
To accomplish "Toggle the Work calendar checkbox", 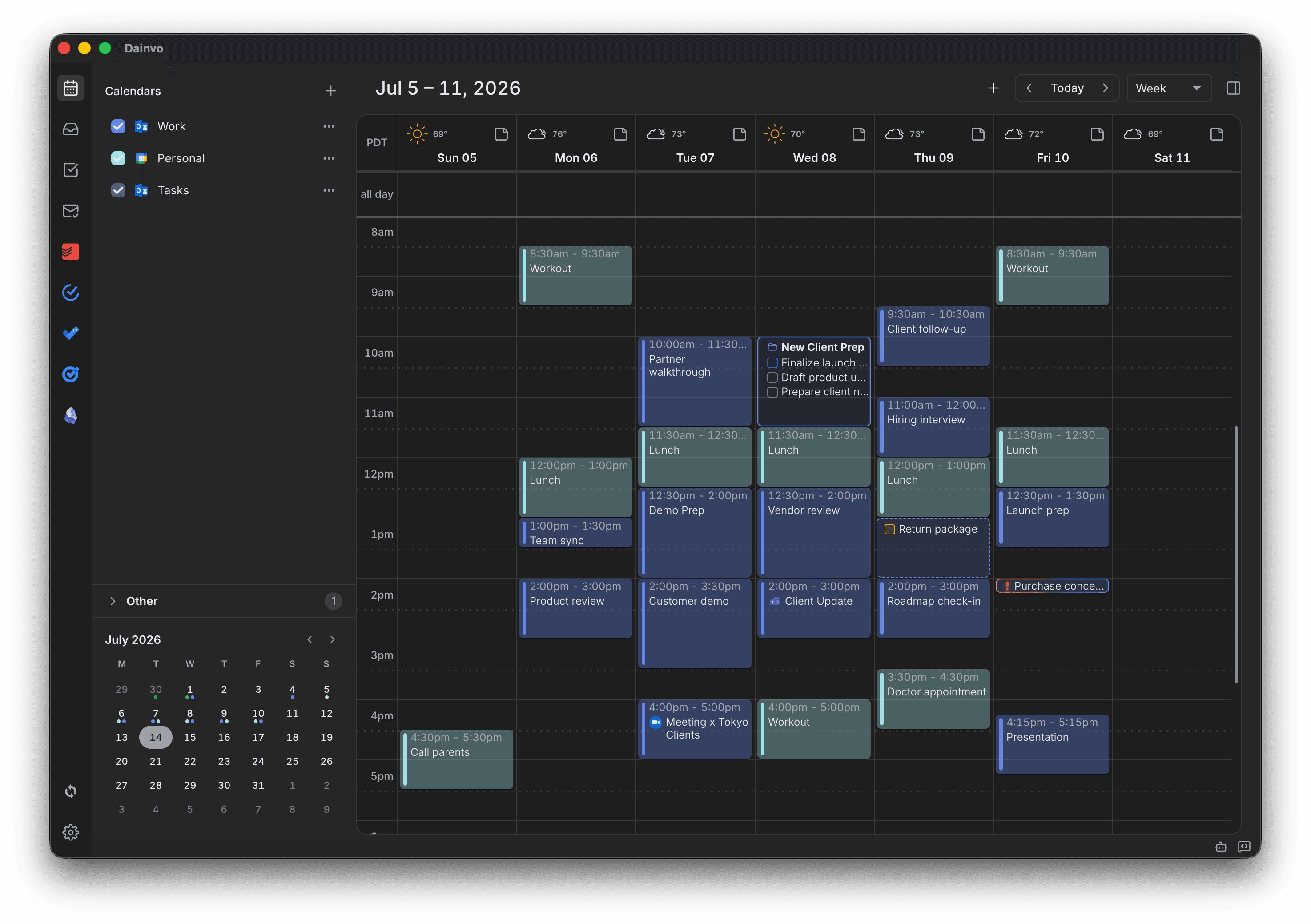I will (118, 126).
